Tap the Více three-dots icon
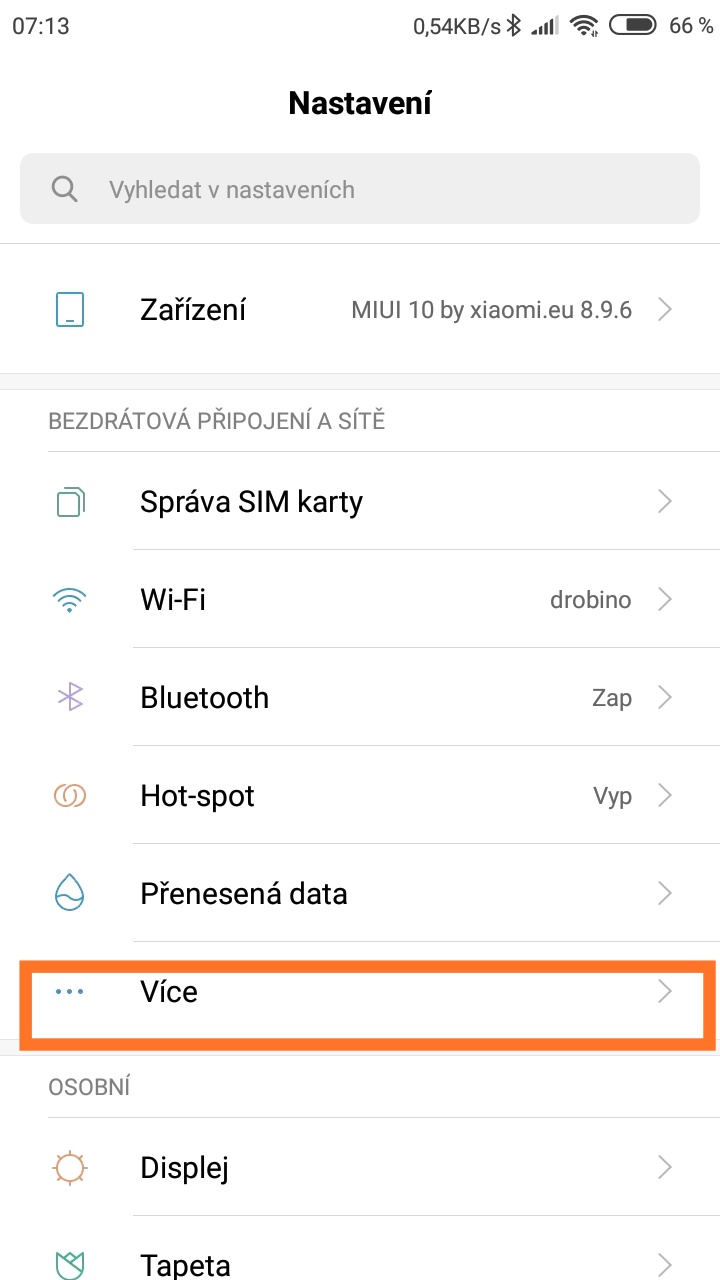720x1280 pixels. tap(70, 991)
